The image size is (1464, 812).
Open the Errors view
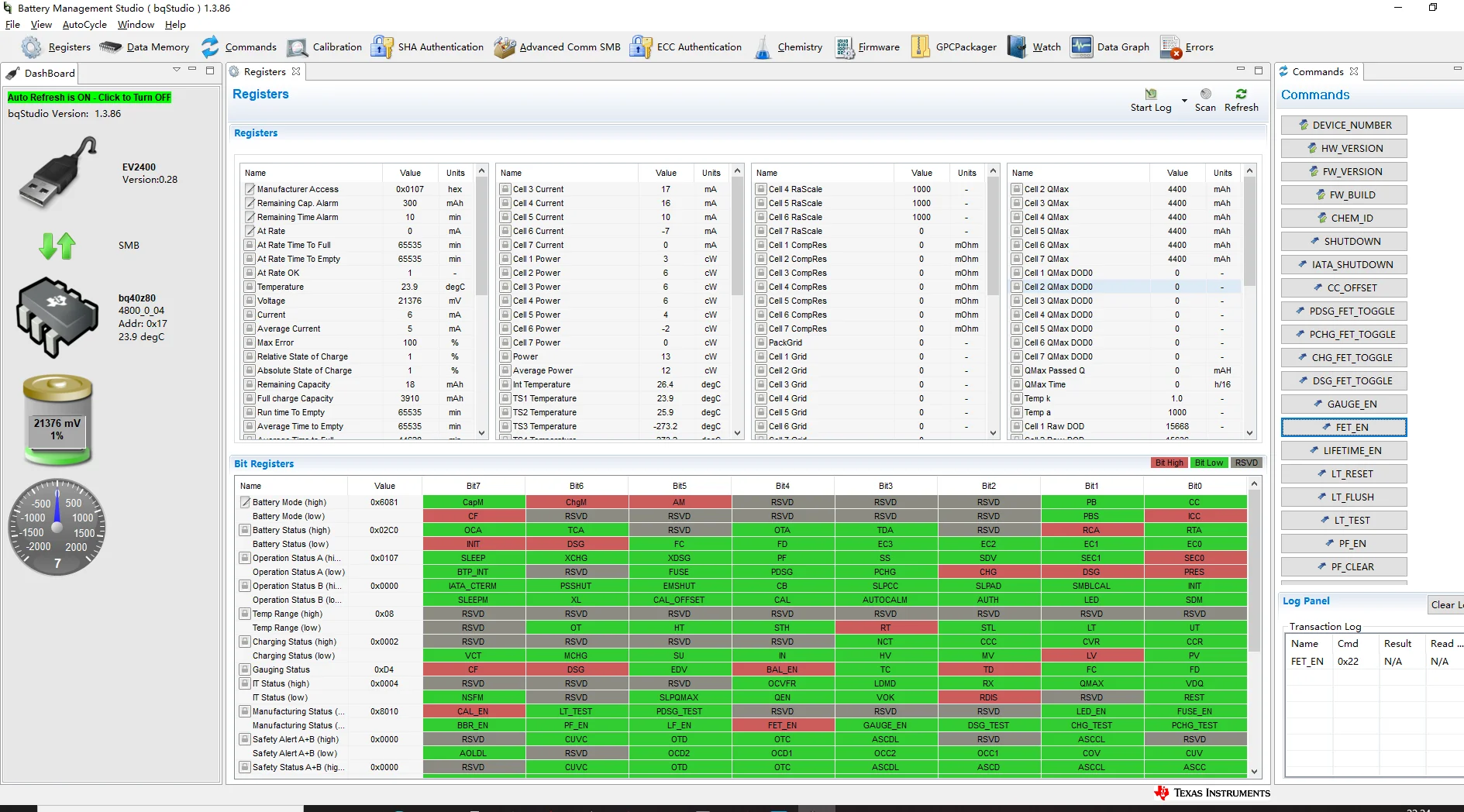(1187, 47)
